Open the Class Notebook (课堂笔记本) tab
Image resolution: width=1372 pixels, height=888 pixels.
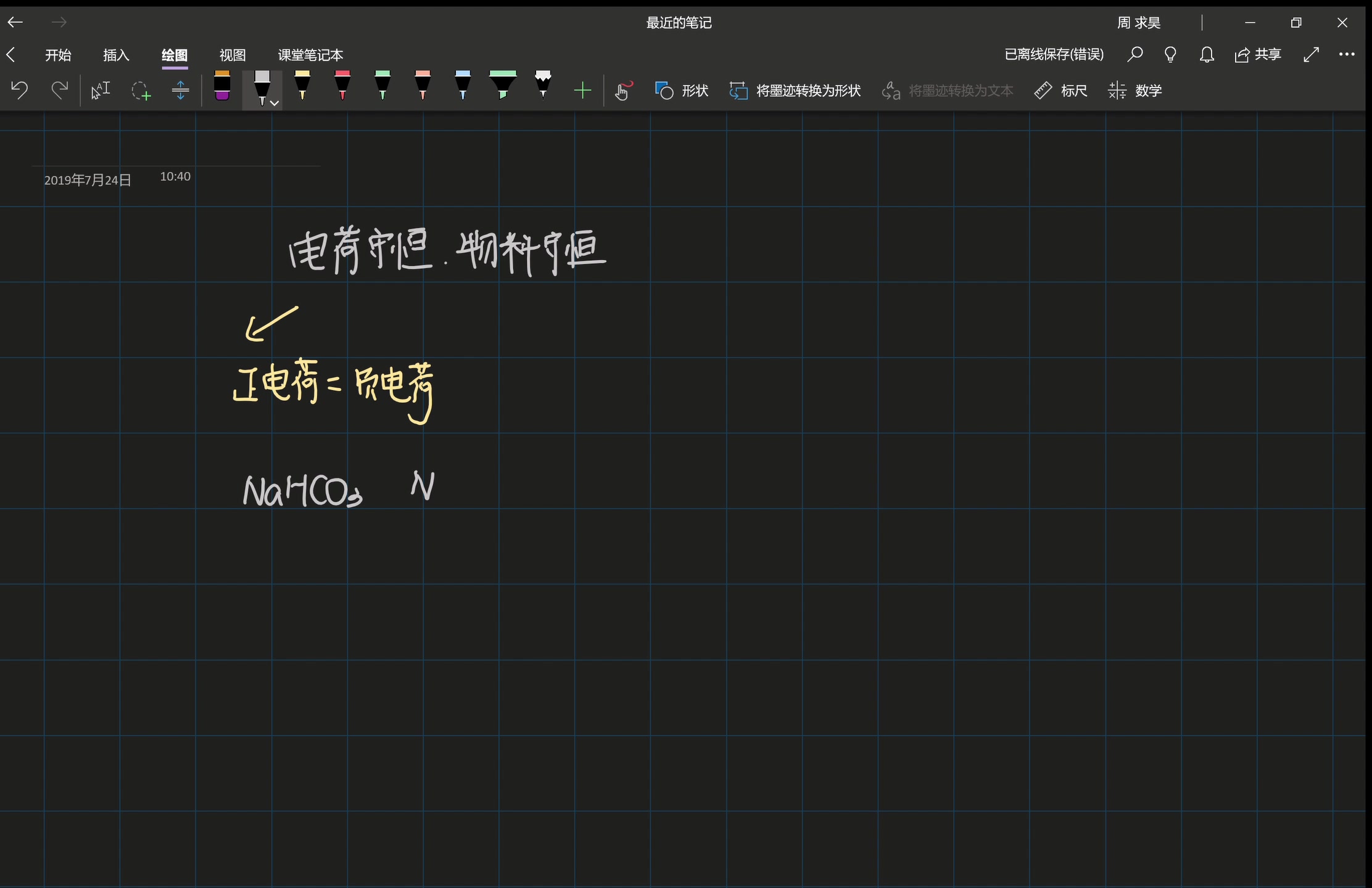tap(310, 55)
